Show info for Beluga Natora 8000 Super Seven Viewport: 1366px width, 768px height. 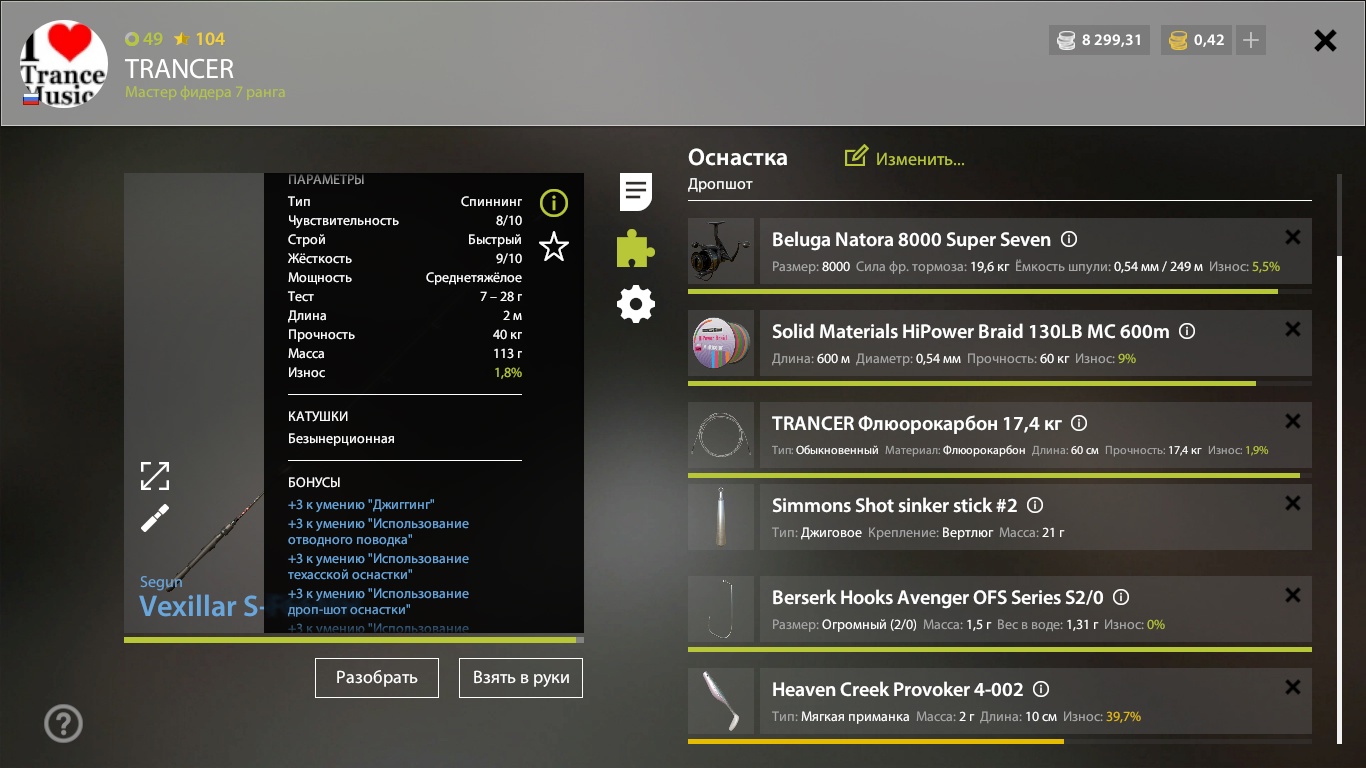[x=1069, y=240]
